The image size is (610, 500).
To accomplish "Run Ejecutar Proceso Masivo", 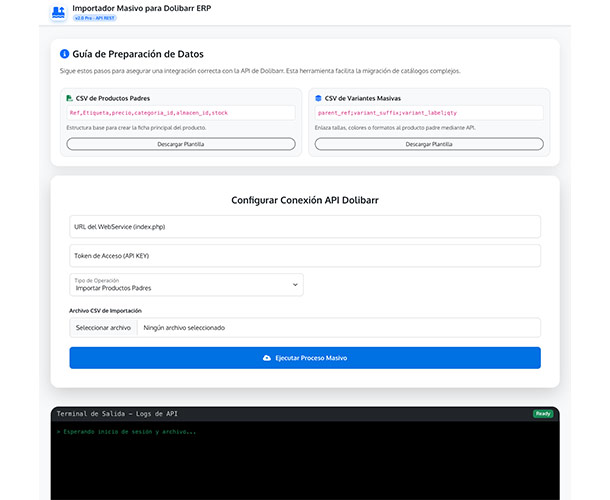I will click(305, 357).
